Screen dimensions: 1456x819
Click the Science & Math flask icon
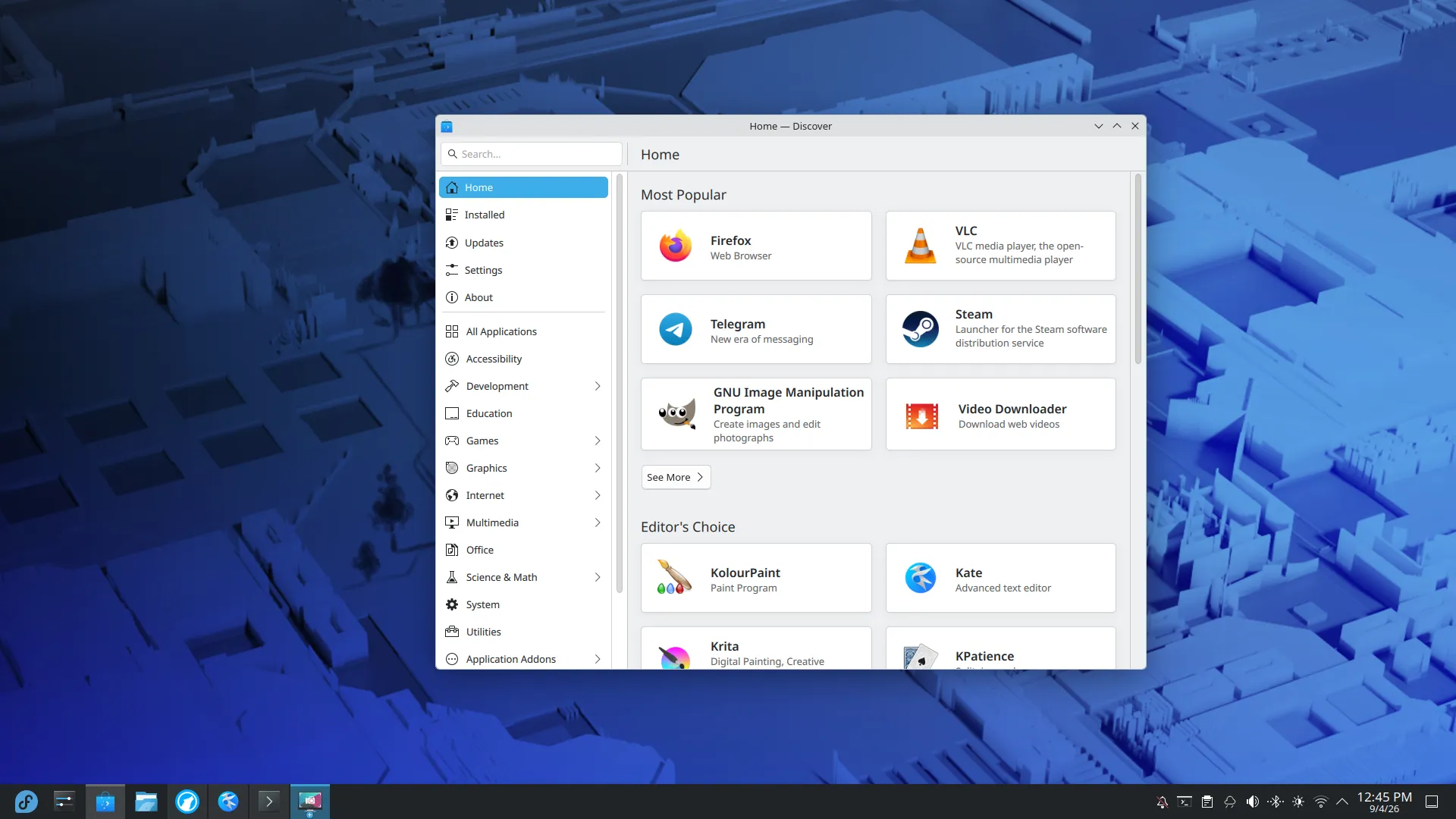(452, 577)
